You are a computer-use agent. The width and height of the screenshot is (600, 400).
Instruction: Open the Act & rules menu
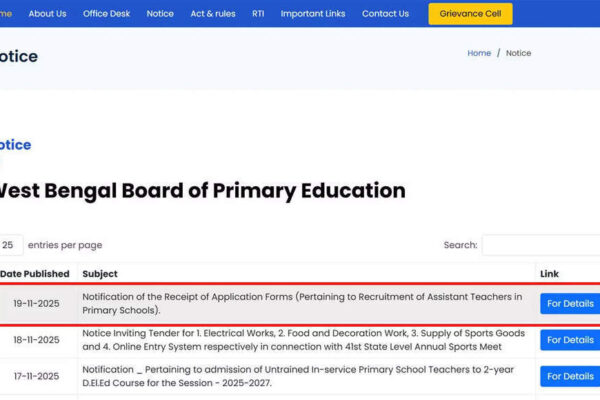(x=213, y=14)
